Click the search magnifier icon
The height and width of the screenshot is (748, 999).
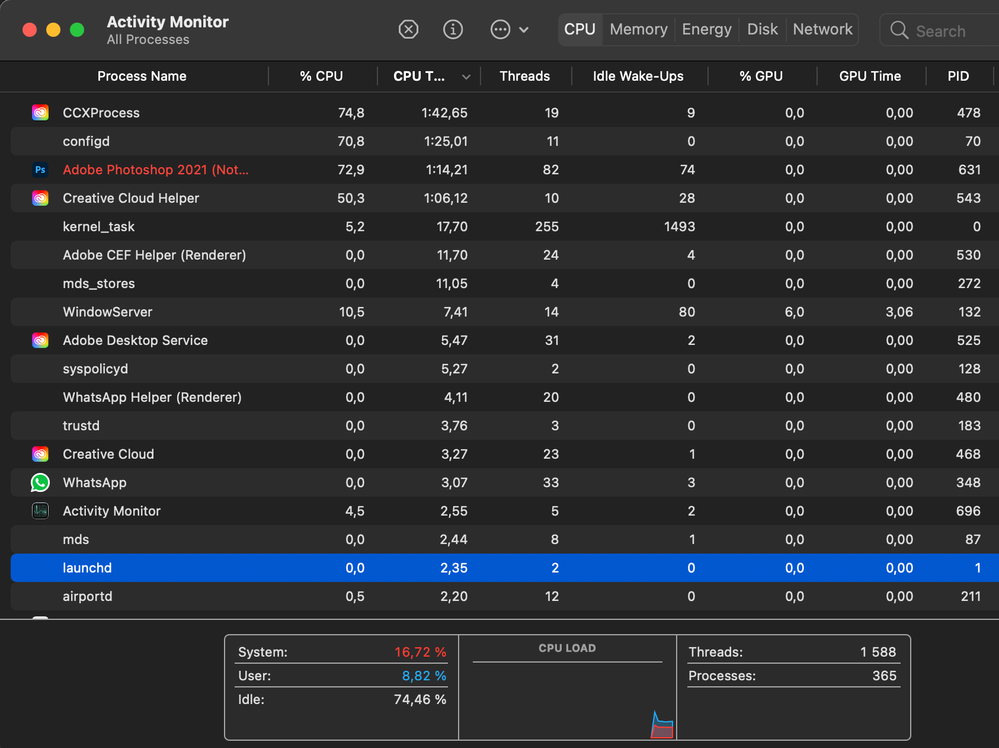[899, 30]
